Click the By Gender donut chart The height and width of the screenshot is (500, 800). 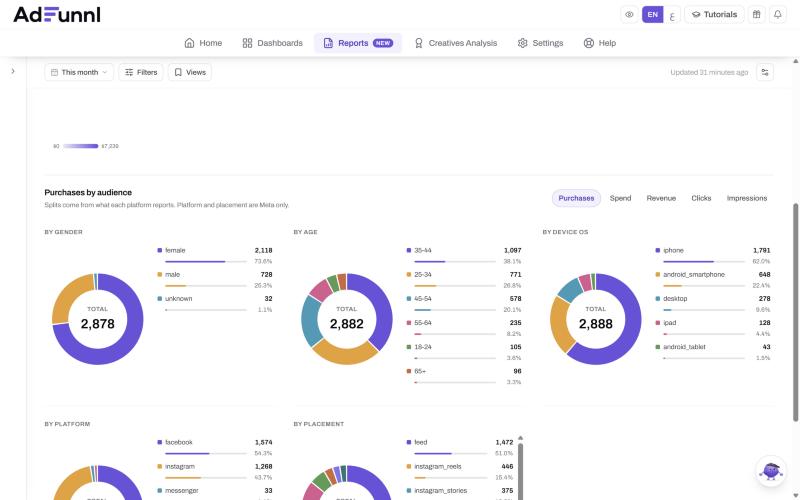pos(97,319)
